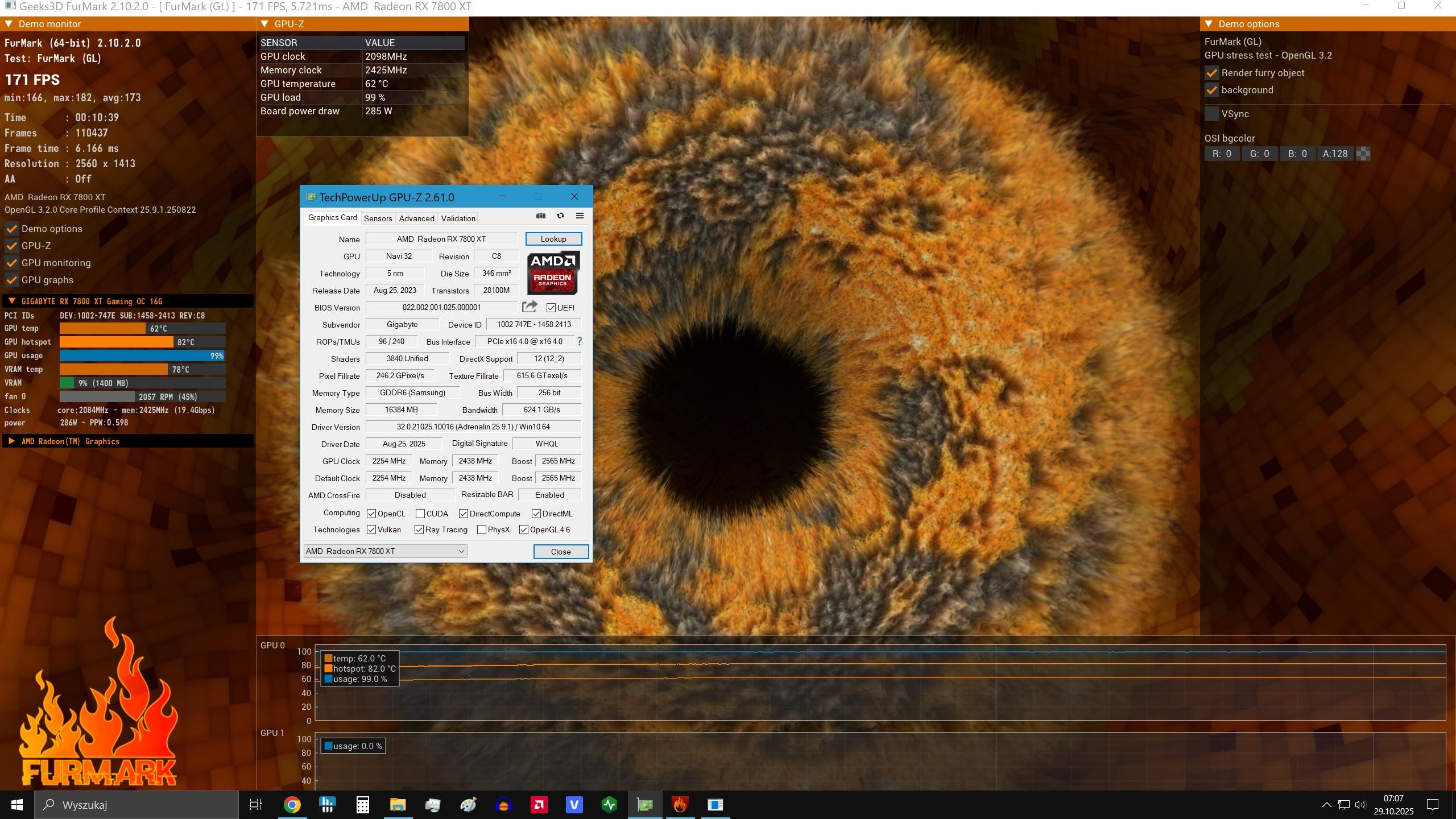The width and height of the screenshot is (1456, 819).
Task: Click the GPU-Z screenshot camera icon
Action: (540, 216)
